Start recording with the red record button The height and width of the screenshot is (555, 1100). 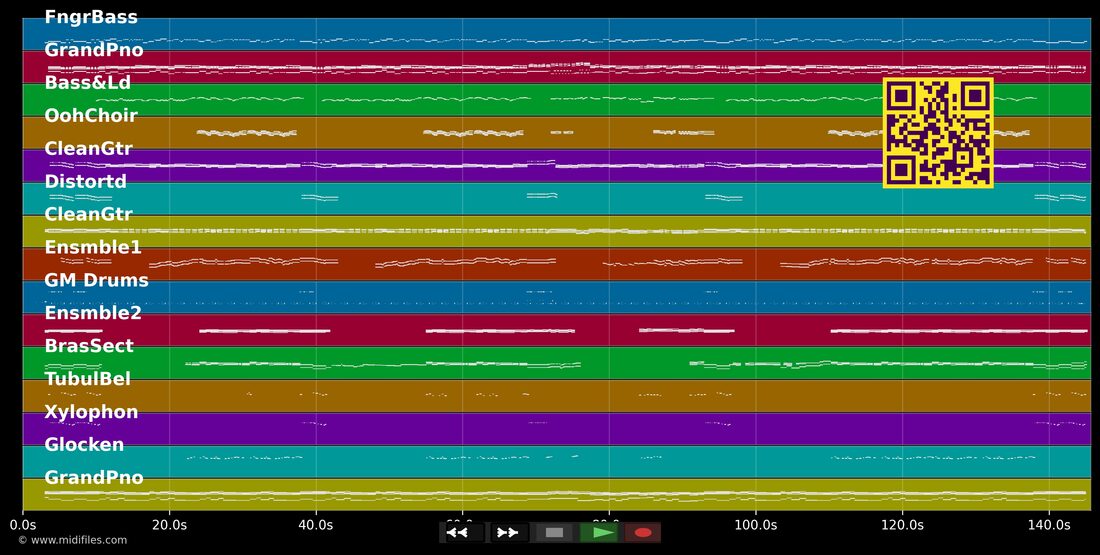point(643,533)
